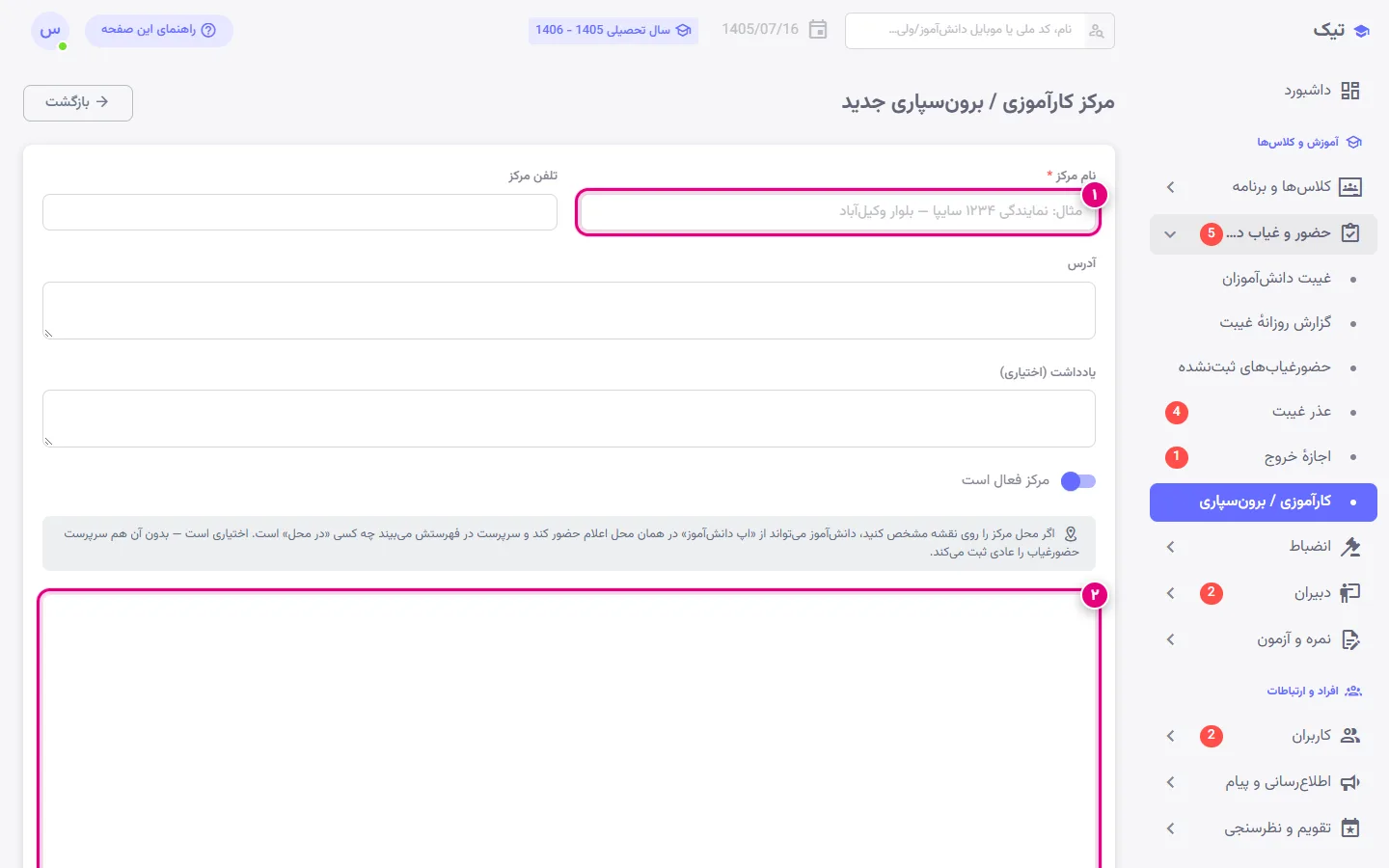
Task: Click the student search field at top
Action: point(980,31)
